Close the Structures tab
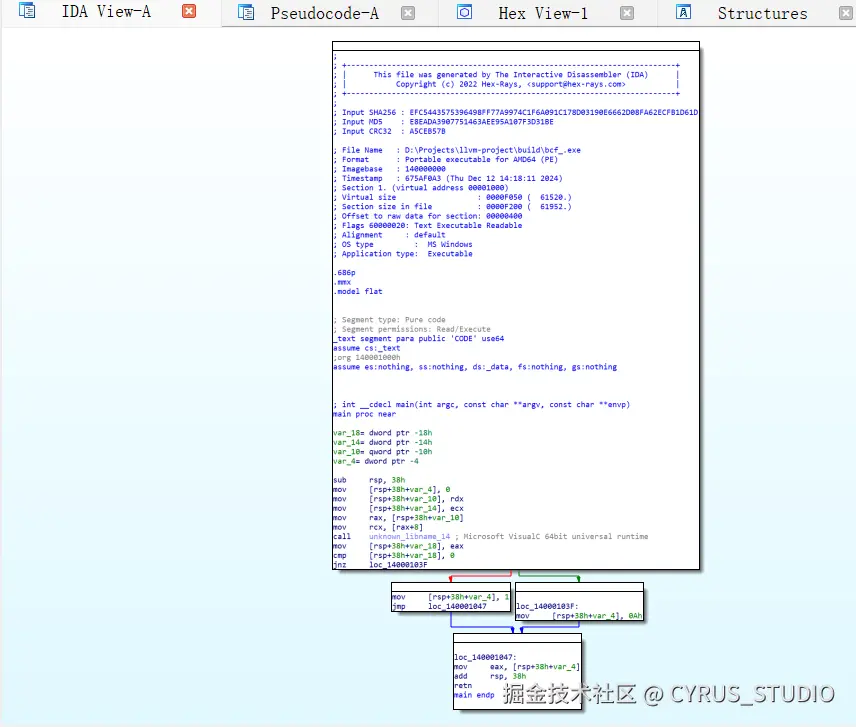This screenshot has height=727, width=856. [846, 13]
